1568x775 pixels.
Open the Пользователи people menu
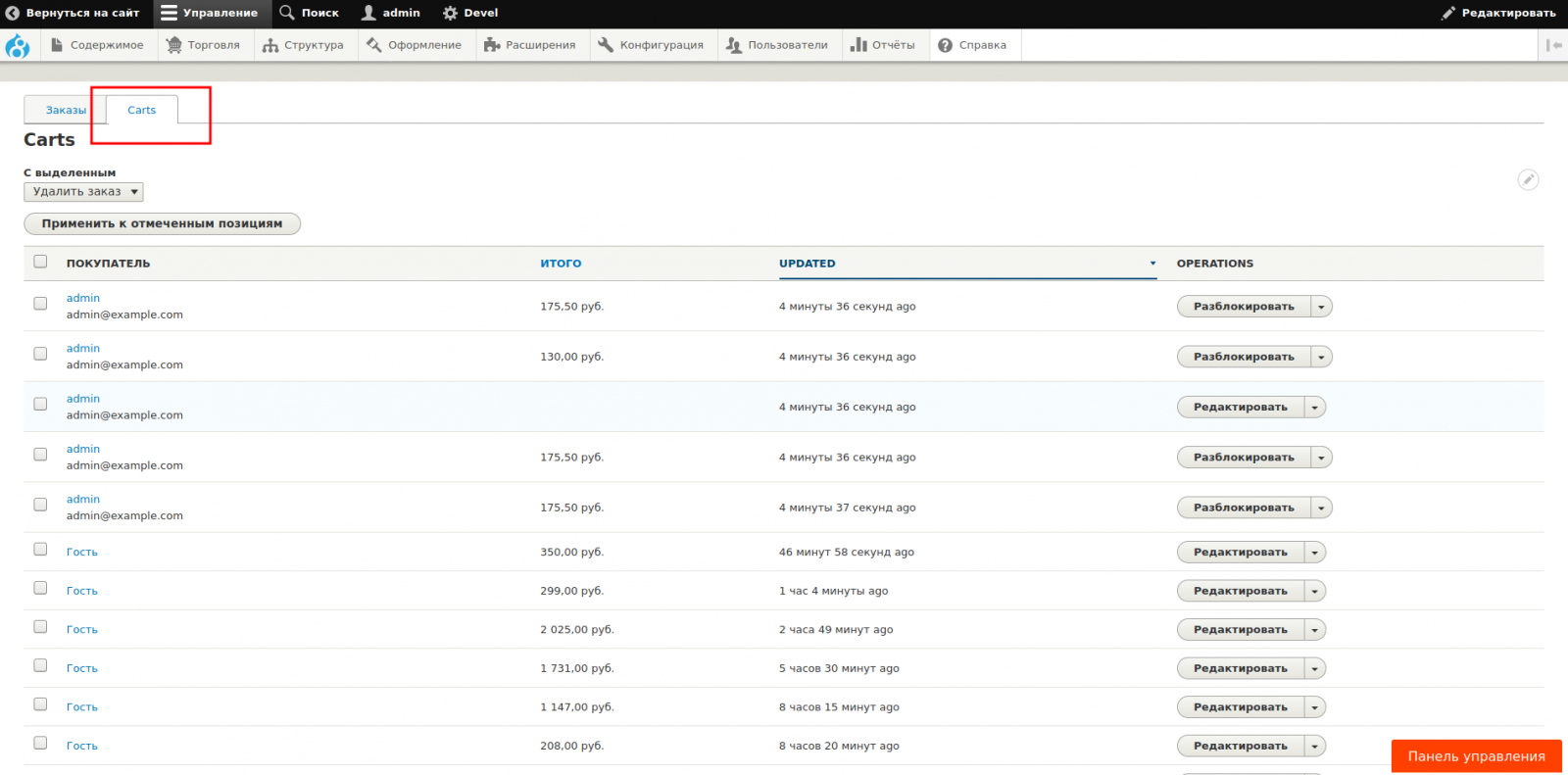click(x=778, y=45)
